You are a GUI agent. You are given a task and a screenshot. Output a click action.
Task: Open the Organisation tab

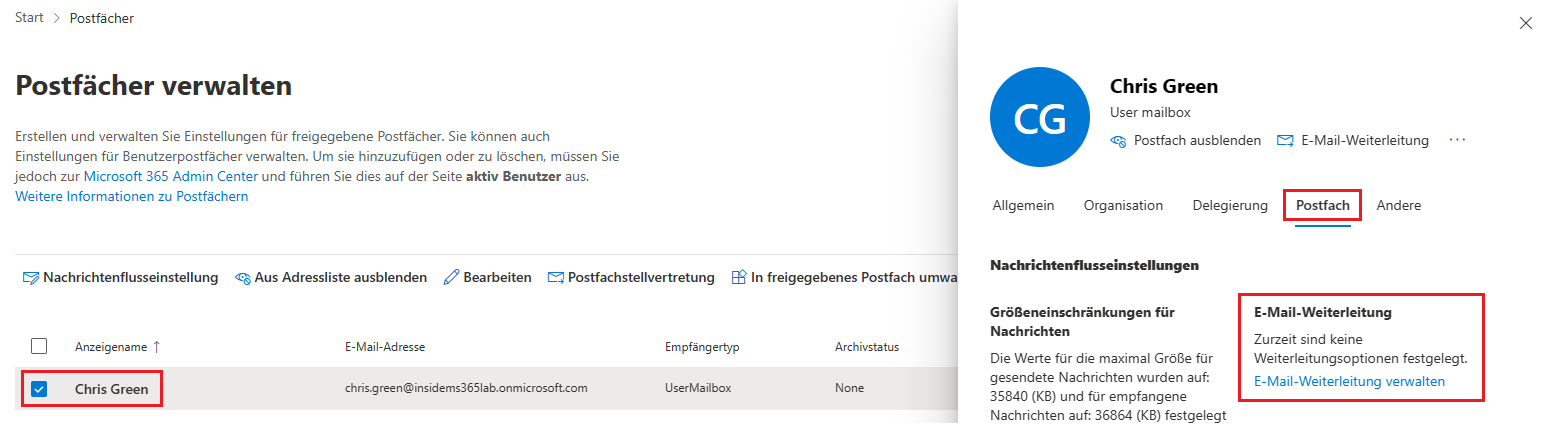click(1123, 205)
